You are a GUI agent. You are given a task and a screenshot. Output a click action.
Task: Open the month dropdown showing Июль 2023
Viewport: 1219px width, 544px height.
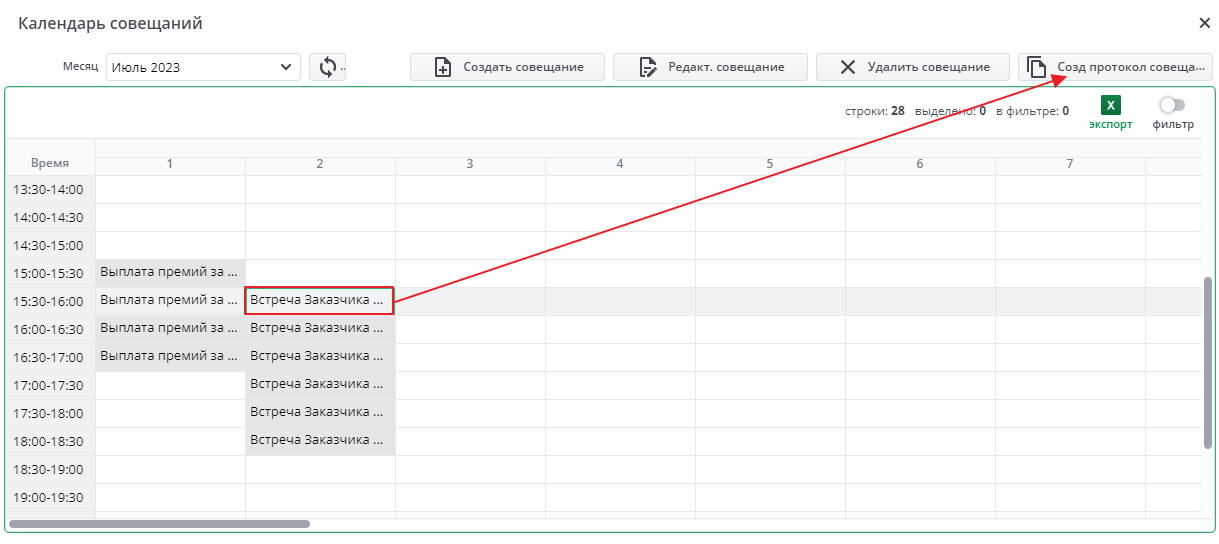click(x=203, y=67)
